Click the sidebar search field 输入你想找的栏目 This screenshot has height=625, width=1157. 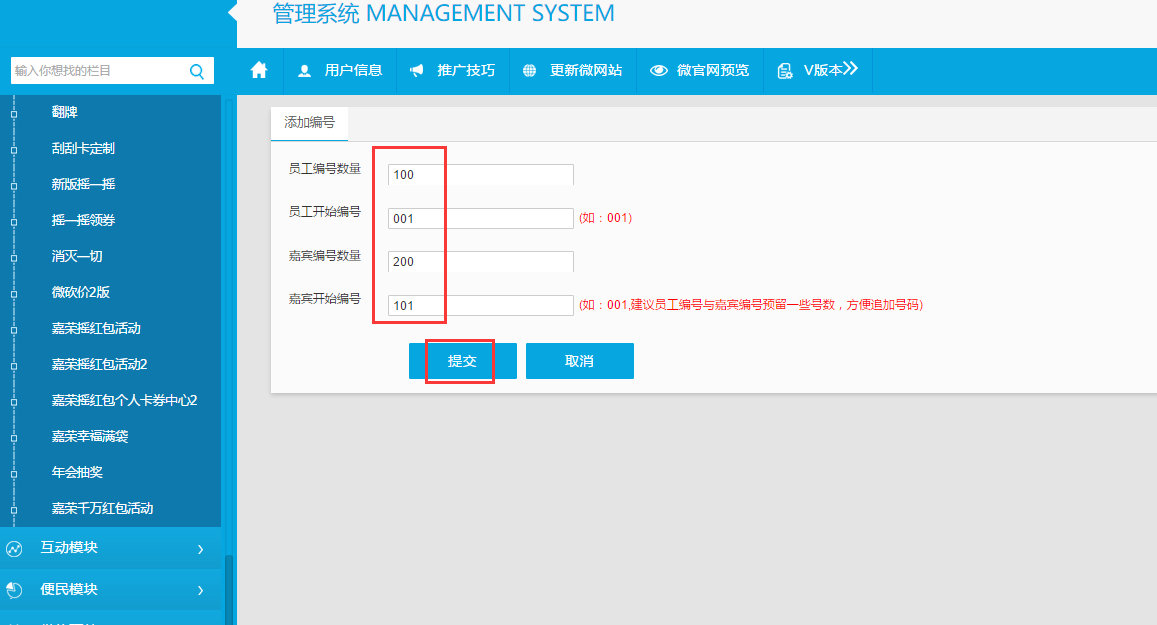[95, 71]
